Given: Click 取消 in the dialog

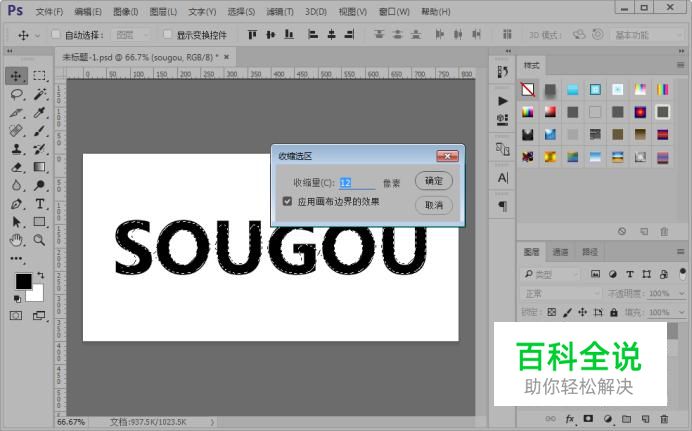Looking at the screenshot, I should click(x=433, y=205).
